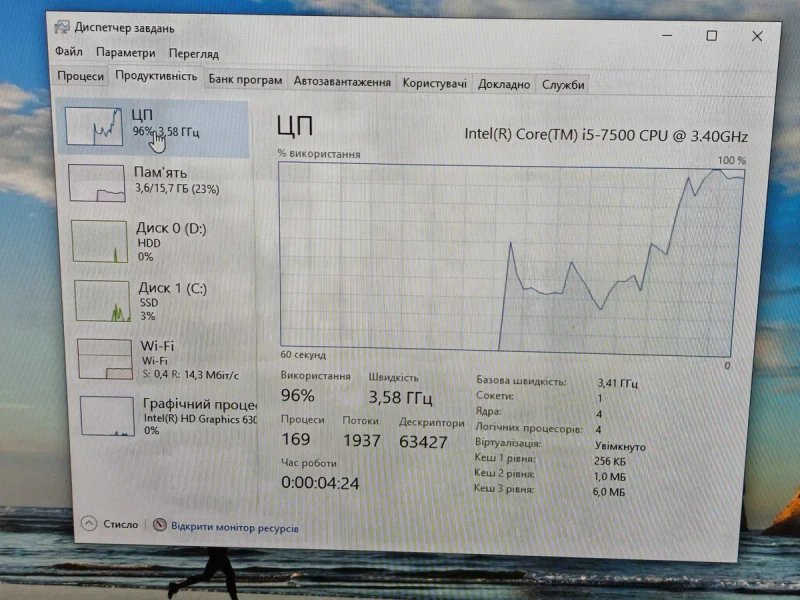This screenshot has width=800, height=600.
Task: Click the Диск 1 (C:) label
Action: tap(173, 288)
